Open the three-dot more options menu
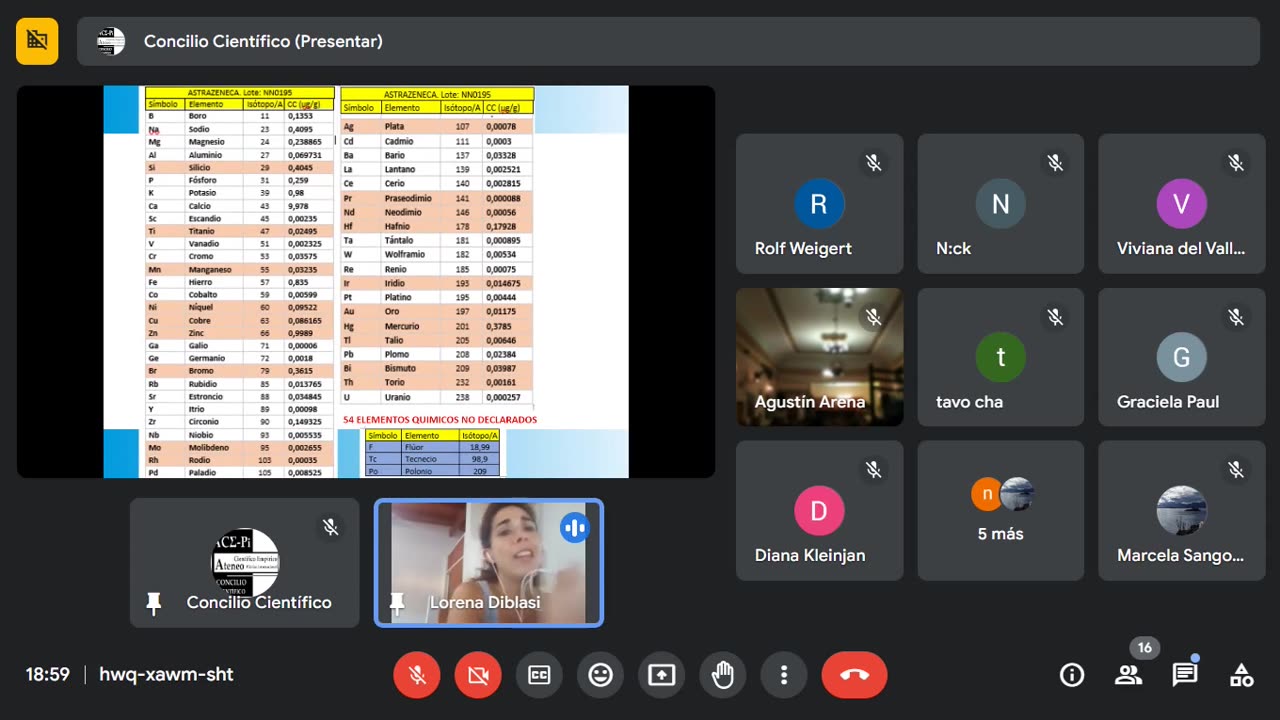This screenshot has height=720, width=1280. click(784, 675)
